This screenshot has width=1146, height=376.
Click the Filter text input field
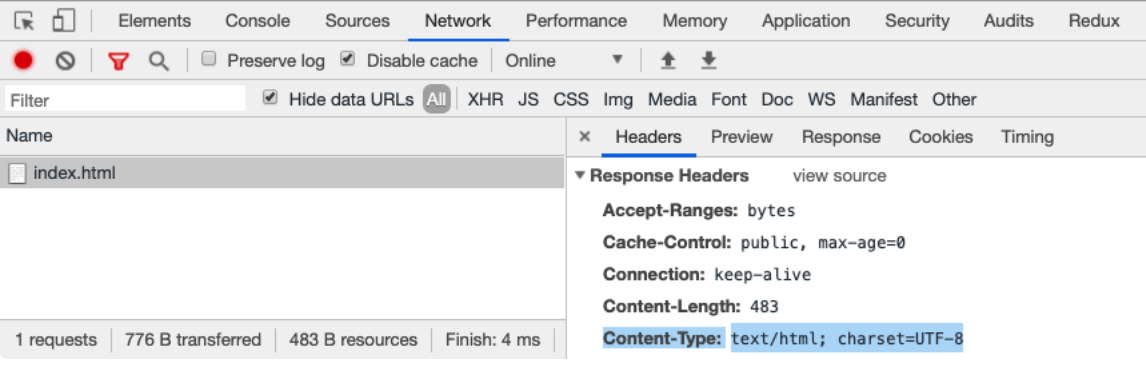click(126, 99)
